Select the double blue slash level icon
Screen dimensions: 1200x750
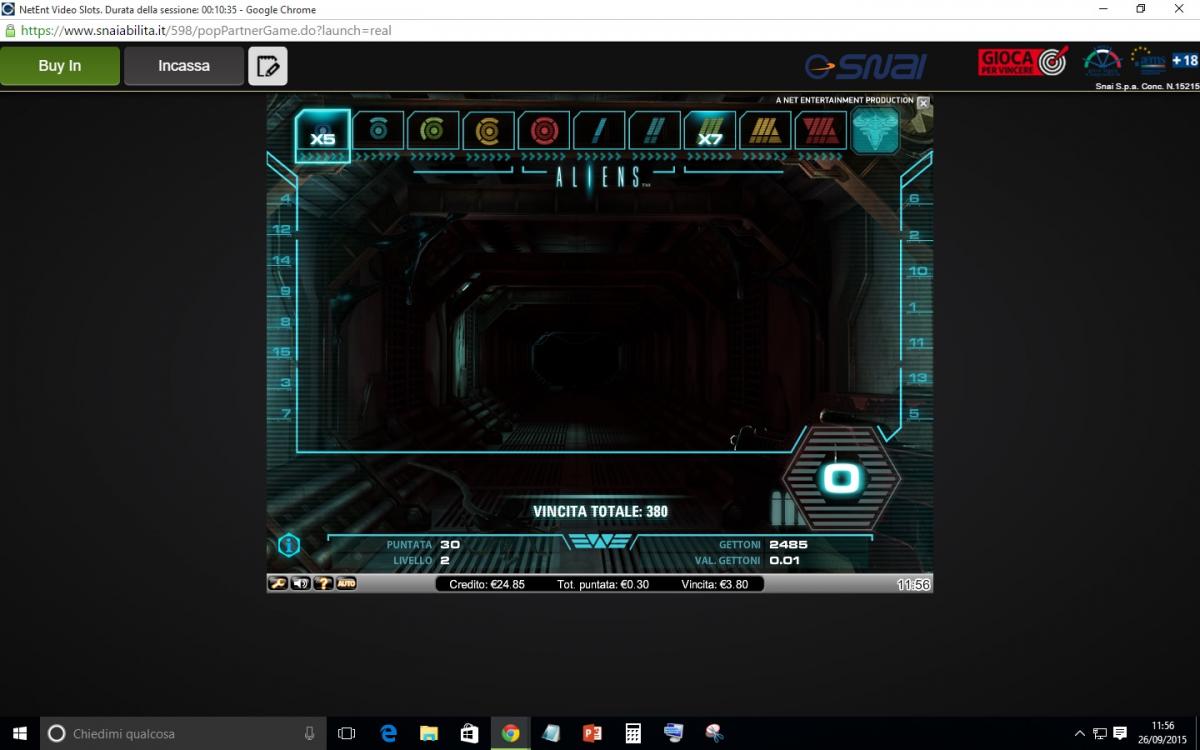(654, 130)
